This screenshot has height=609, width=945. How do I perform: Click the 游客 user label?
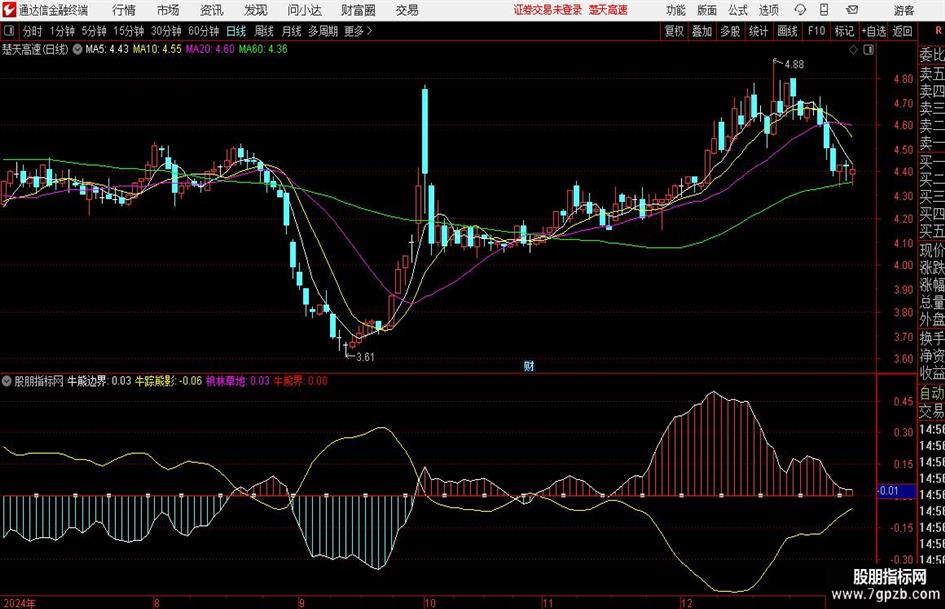(904, 10)
